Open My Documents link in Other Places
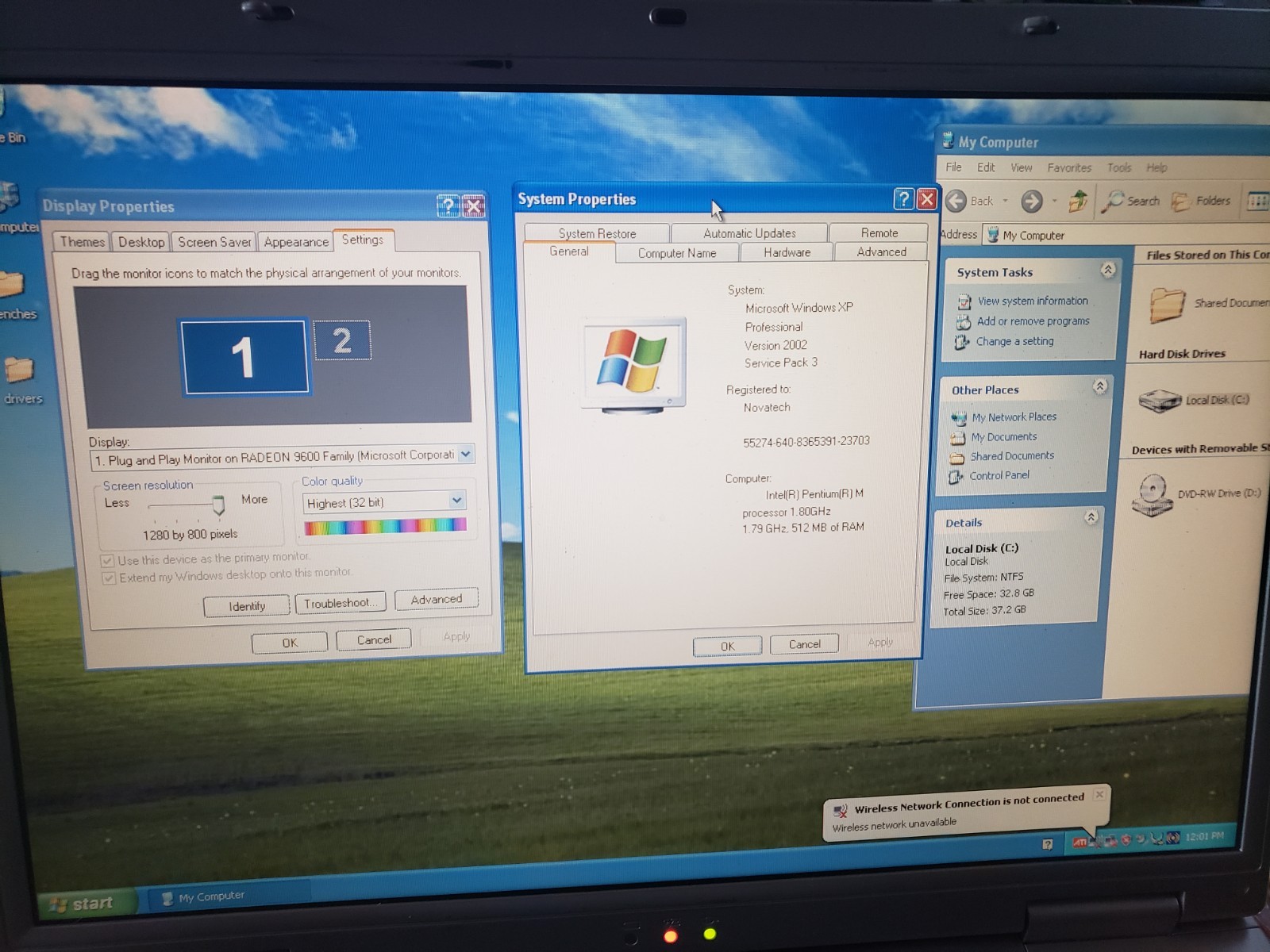Screen dimensions: 1270x952 click(x=1003, y=437)
